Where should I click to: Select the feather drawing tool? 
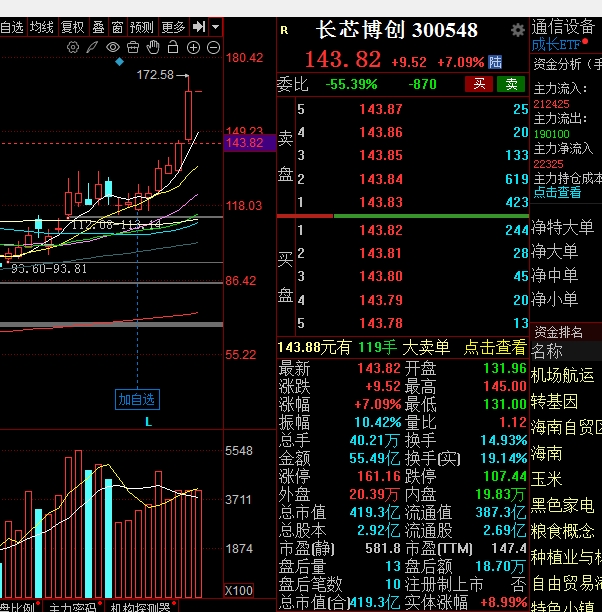[92, 47]
